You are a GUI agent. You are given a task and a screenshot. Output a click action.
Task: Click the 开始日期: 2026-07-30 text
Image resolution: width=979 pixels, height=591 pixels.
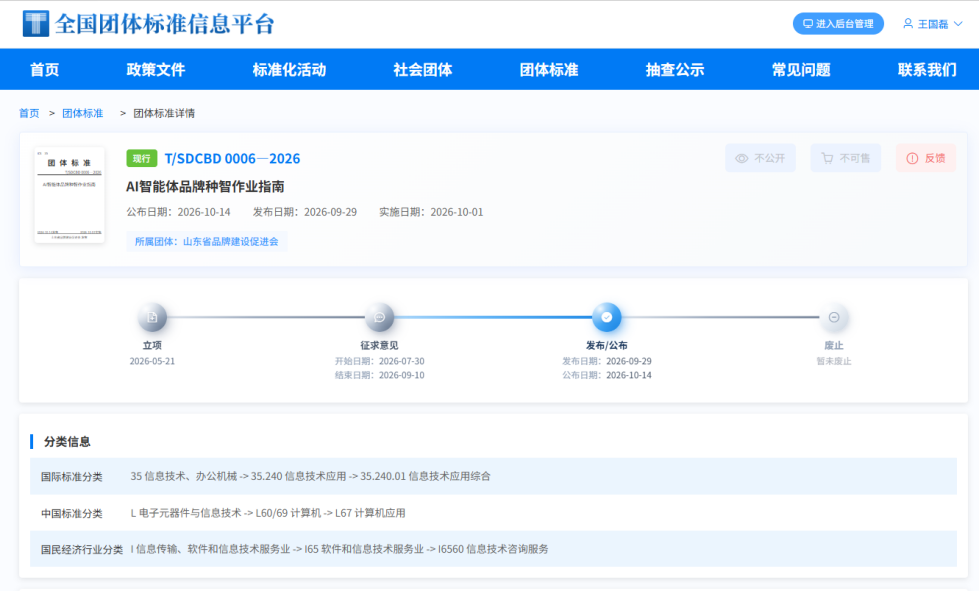(380, 361)
